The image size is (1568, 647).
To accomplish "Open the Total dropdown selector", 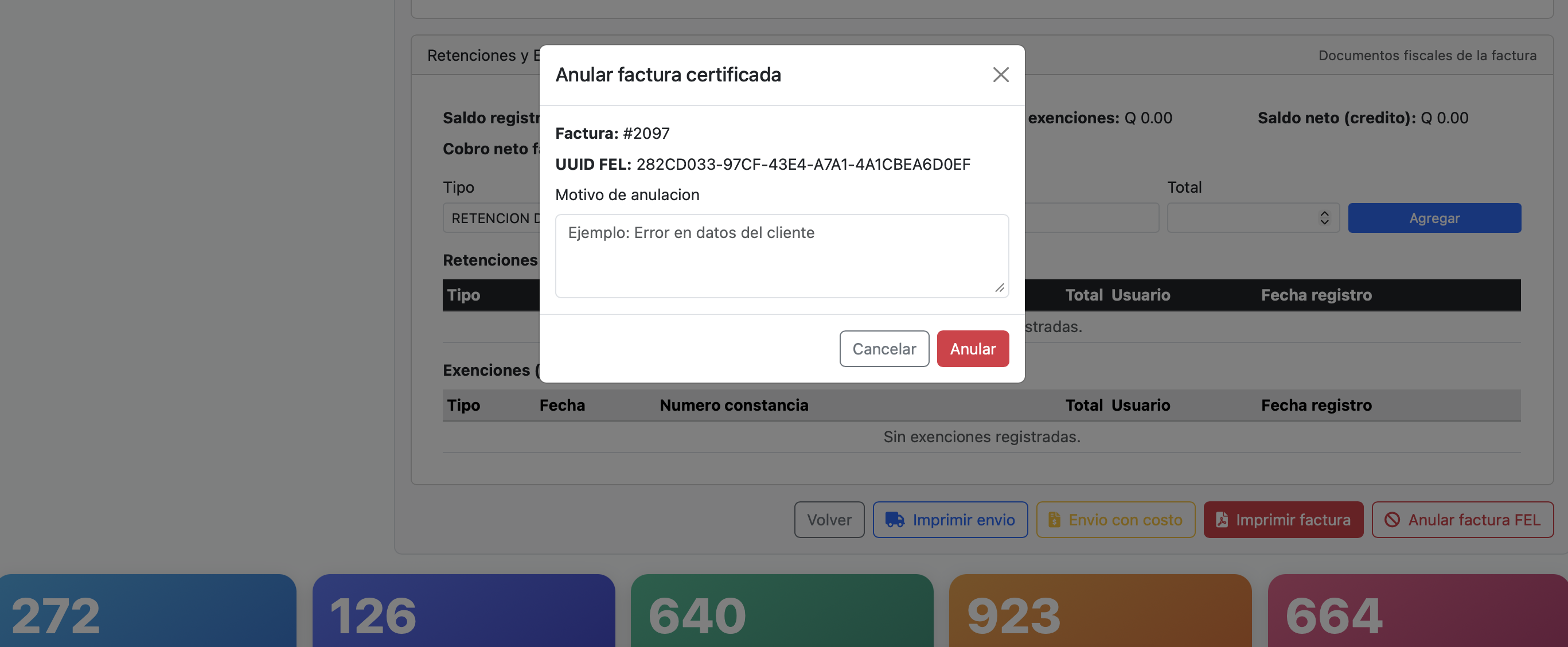I will coord(1253,217).
